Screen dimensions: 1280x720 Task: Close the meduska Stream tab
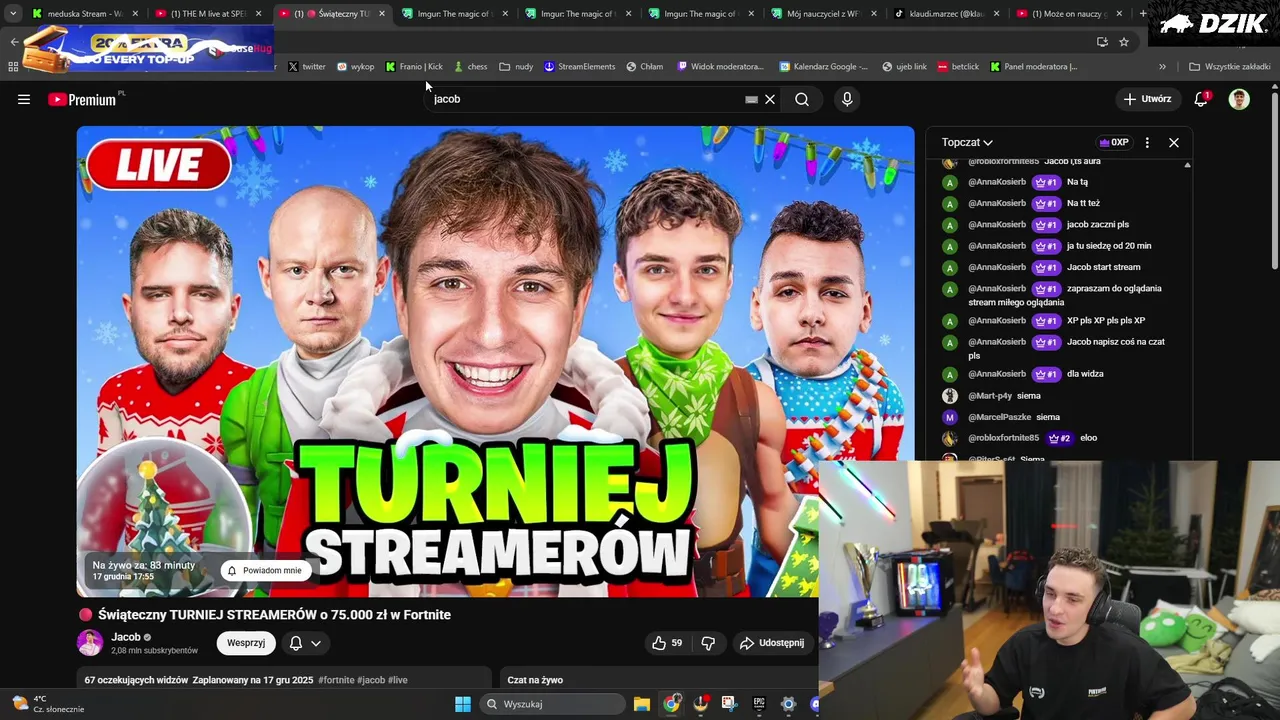135,14
